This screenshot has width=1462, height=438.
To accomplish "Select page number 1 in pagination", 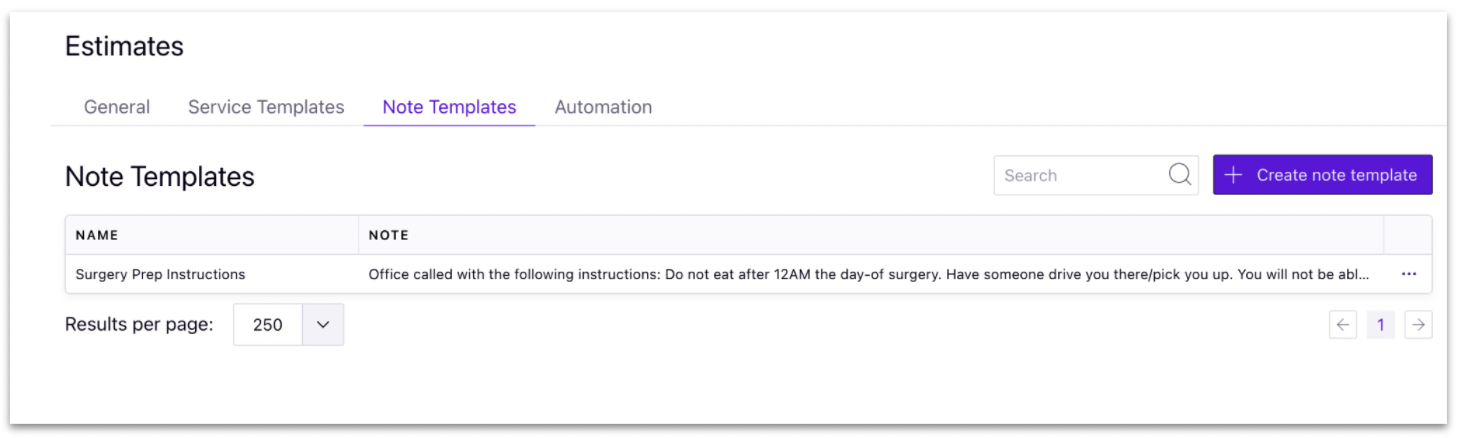I will point(1381,325).
